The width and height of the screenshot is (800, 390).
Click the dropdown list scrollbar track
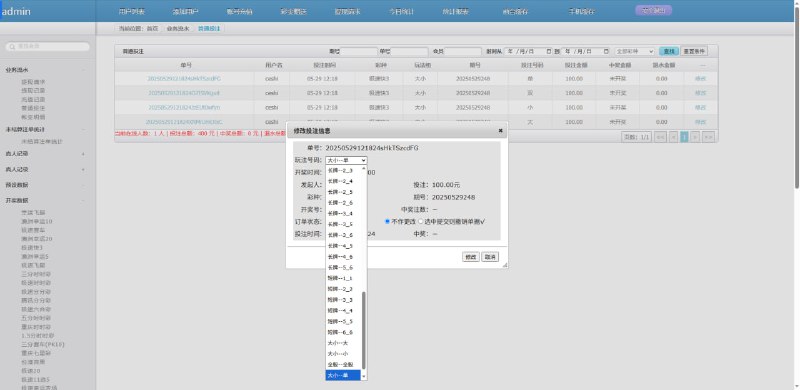point(364,230)
